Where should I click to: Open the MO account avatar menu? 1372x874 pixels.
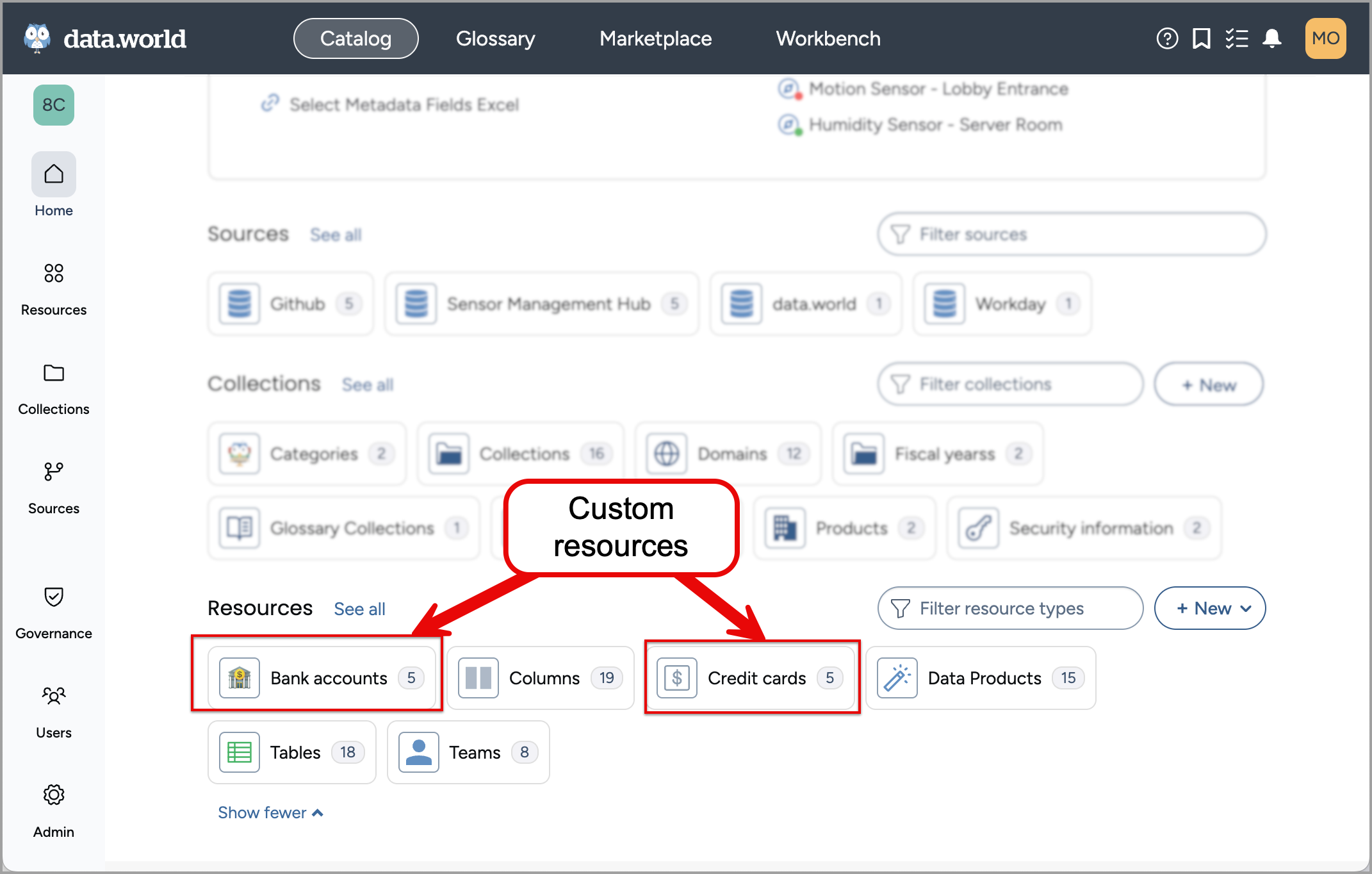1325,38
